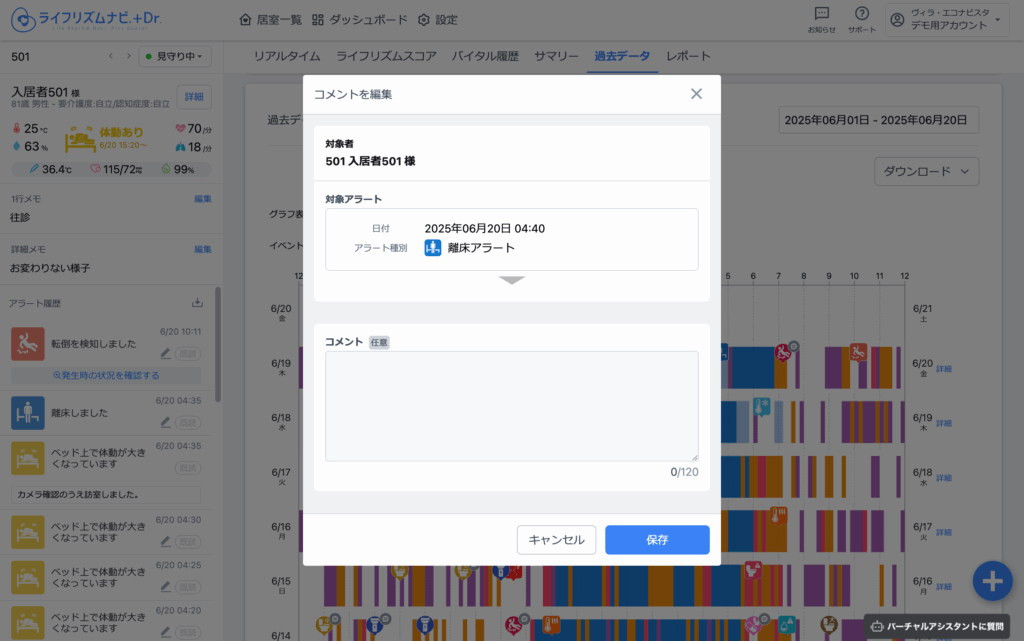Open the Support help icon
Screen dimensions: 1024x641
[x=861, y=20]
